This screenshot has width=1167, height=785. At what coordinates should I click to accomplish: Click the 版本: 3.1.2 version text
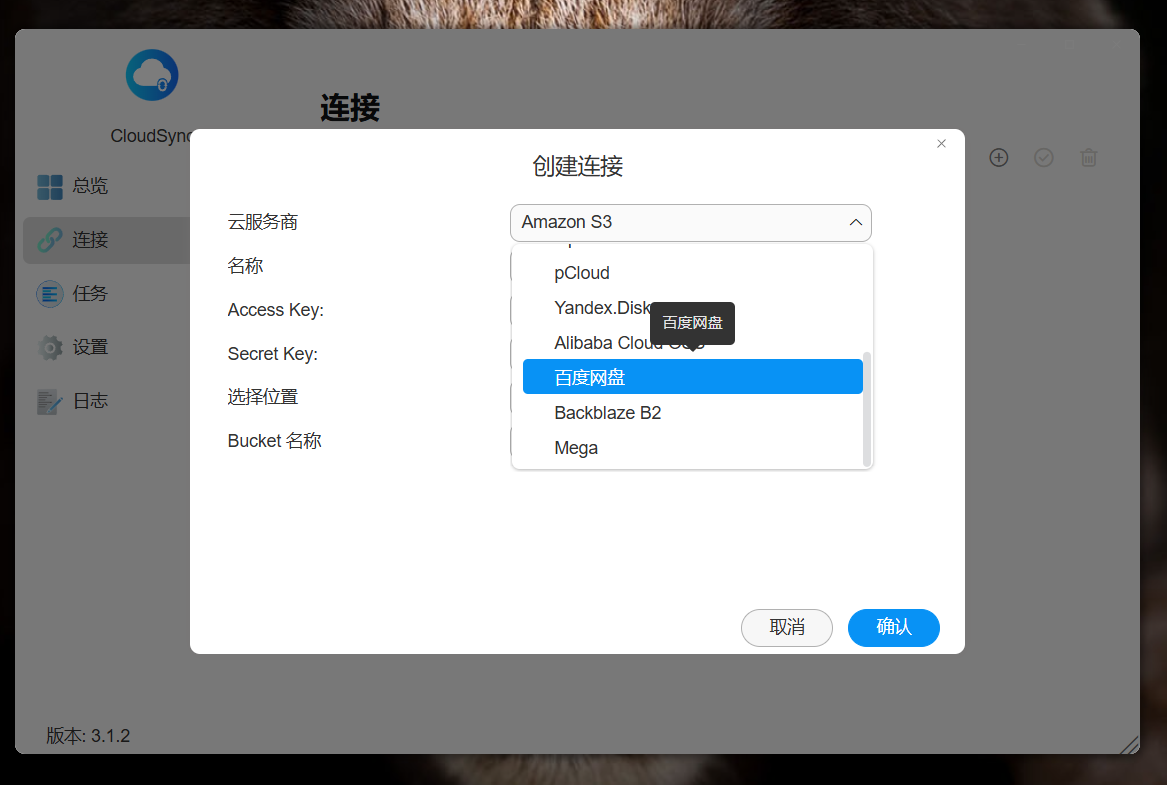click(x=88, y=736)
